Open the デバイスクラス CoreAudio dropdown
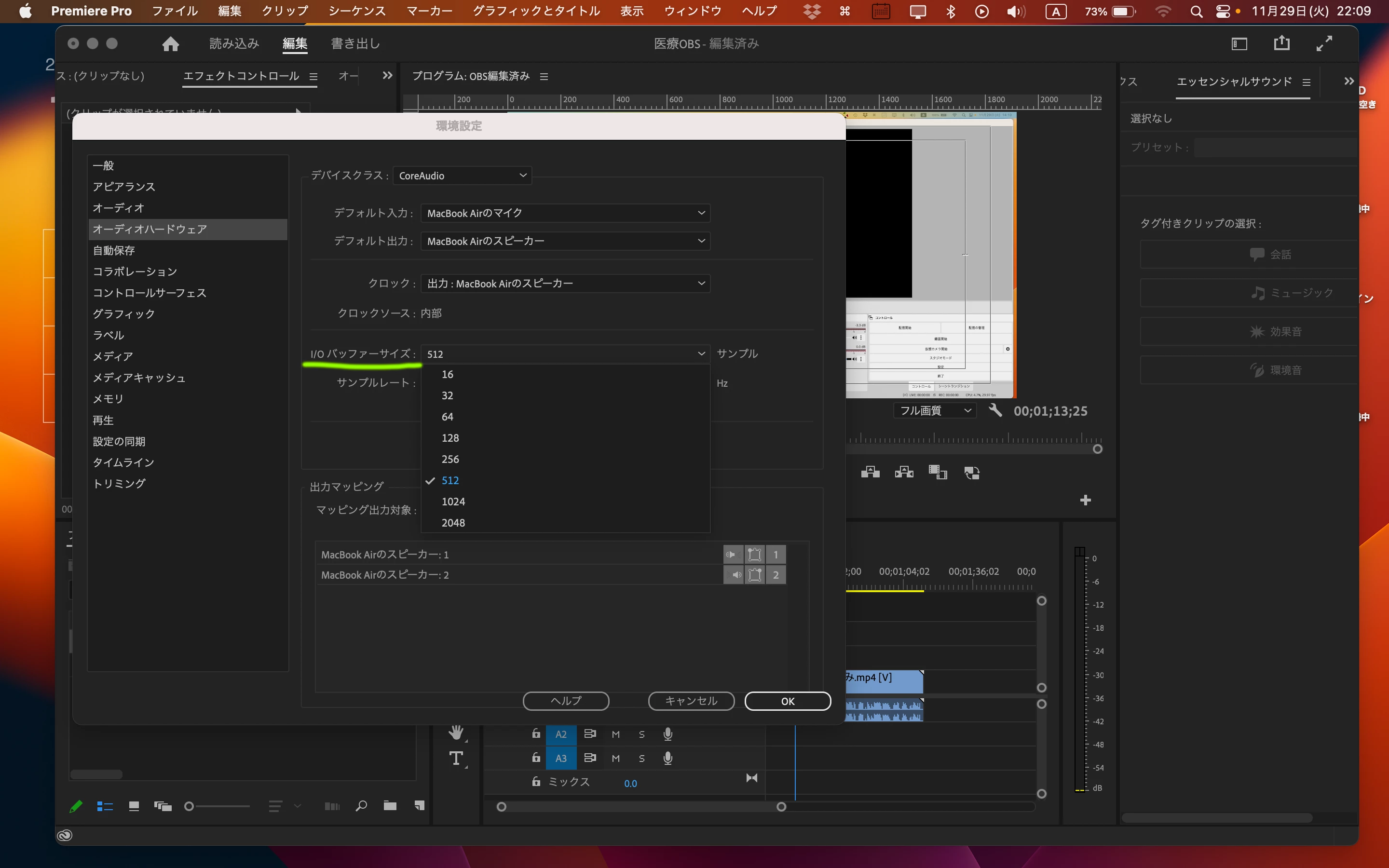 click(462, 176)
